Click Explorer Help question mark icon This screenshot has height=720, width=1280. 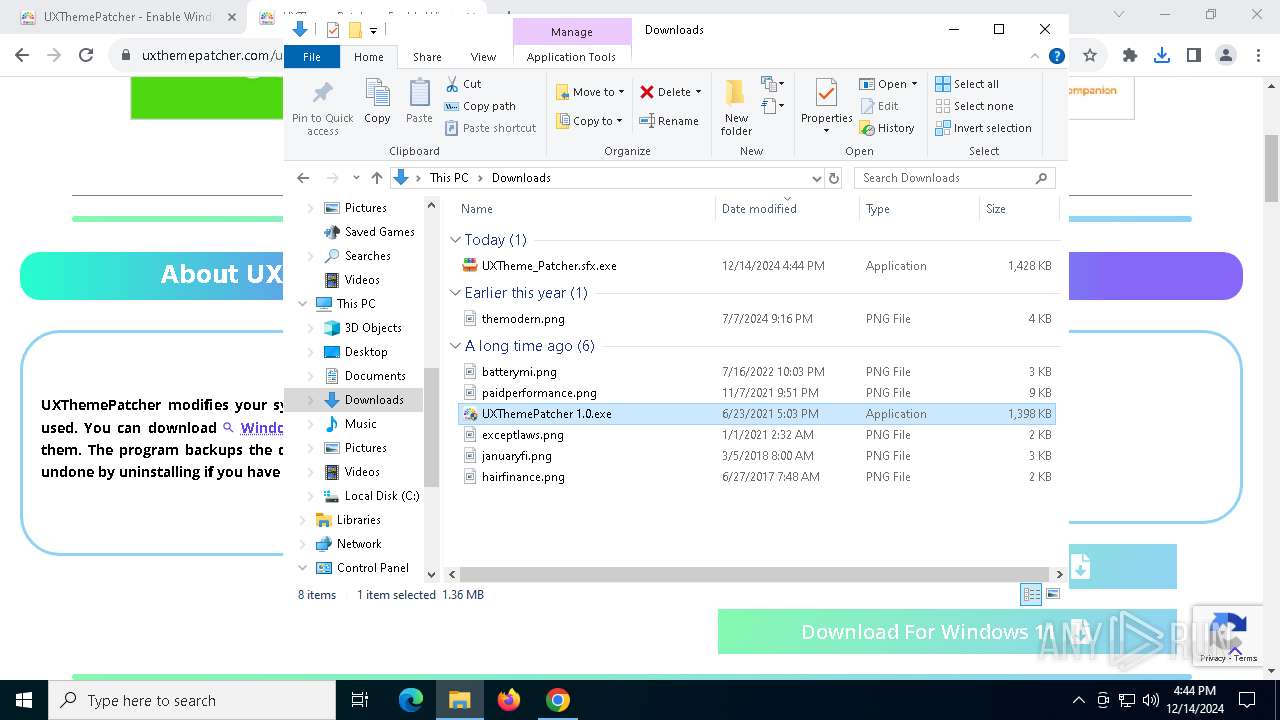(1057, 57)
